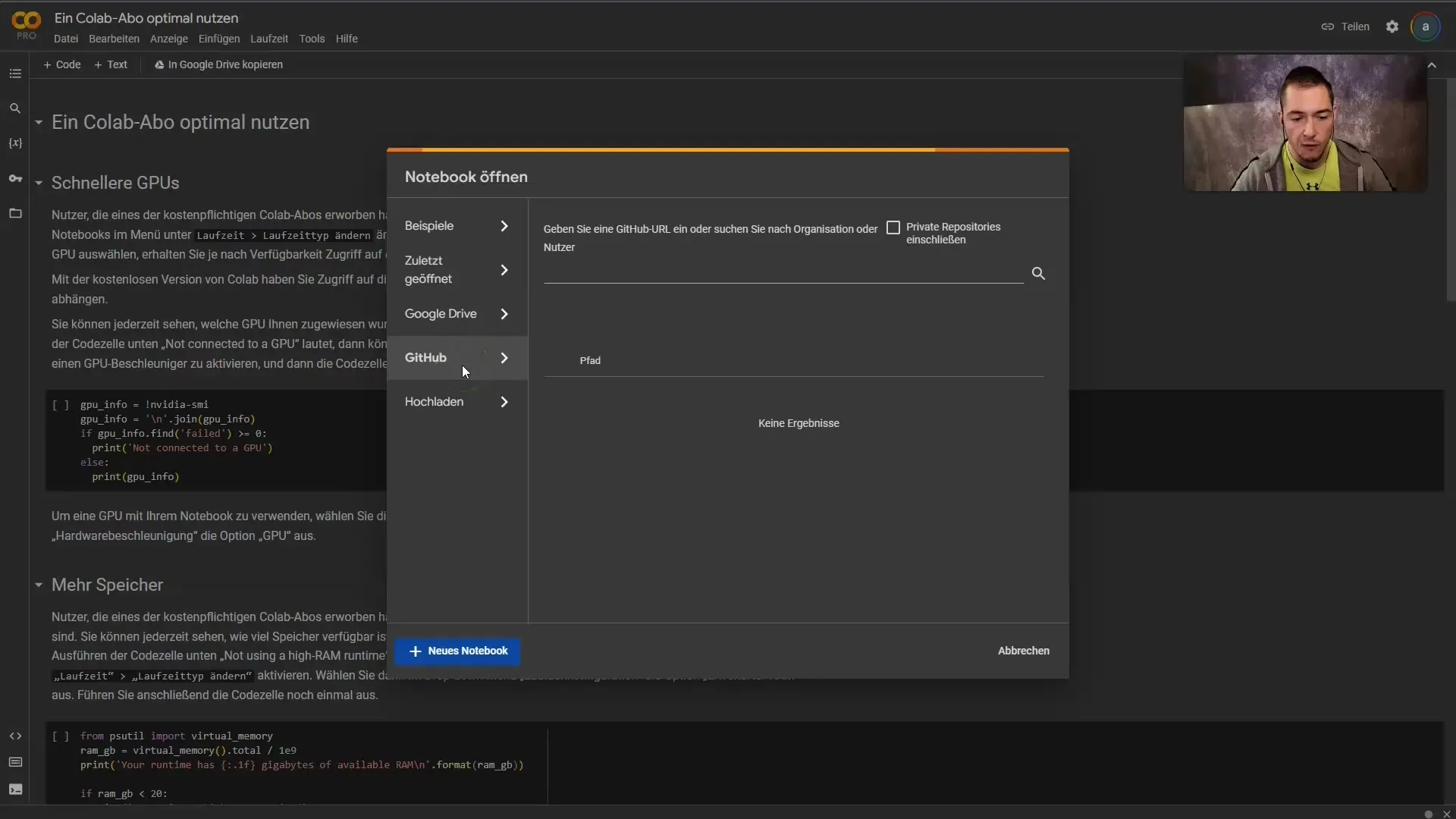The height and width of the screenshot is (819, 1456).
Task: Open the Datei menu
Action: pos(66,39)
